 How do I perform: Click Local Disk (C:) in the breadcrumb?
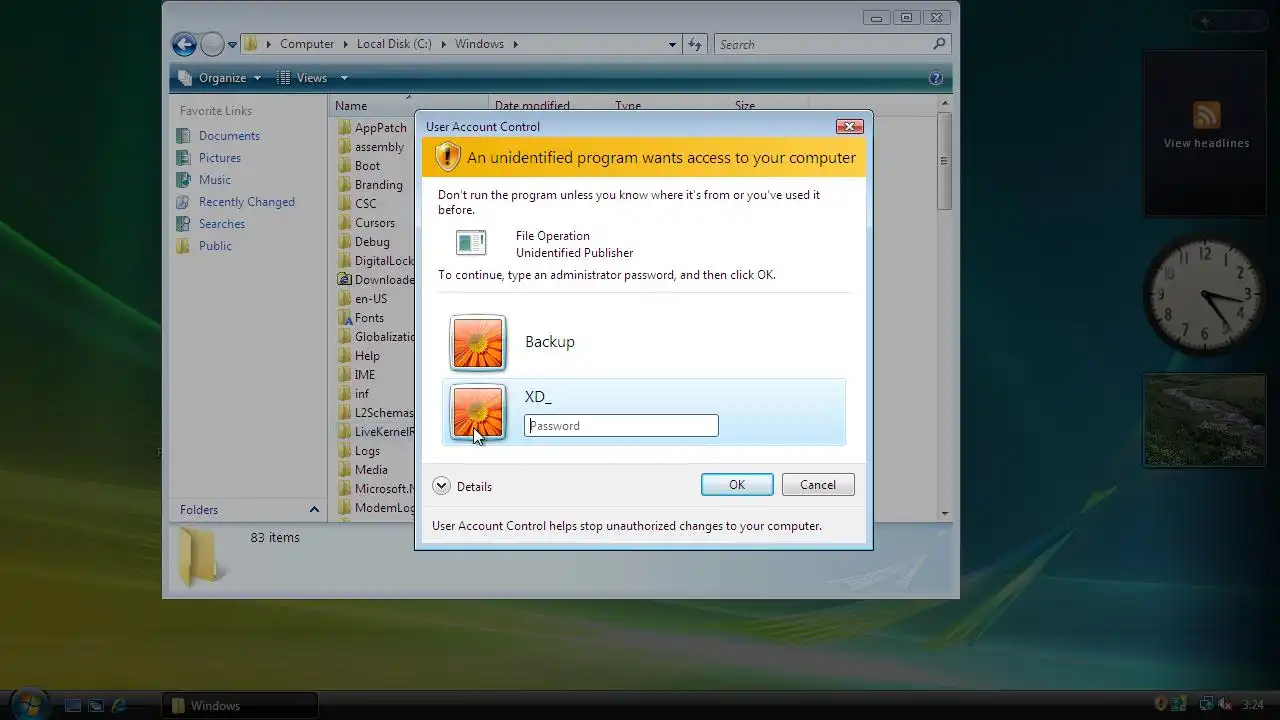[394, 44]
